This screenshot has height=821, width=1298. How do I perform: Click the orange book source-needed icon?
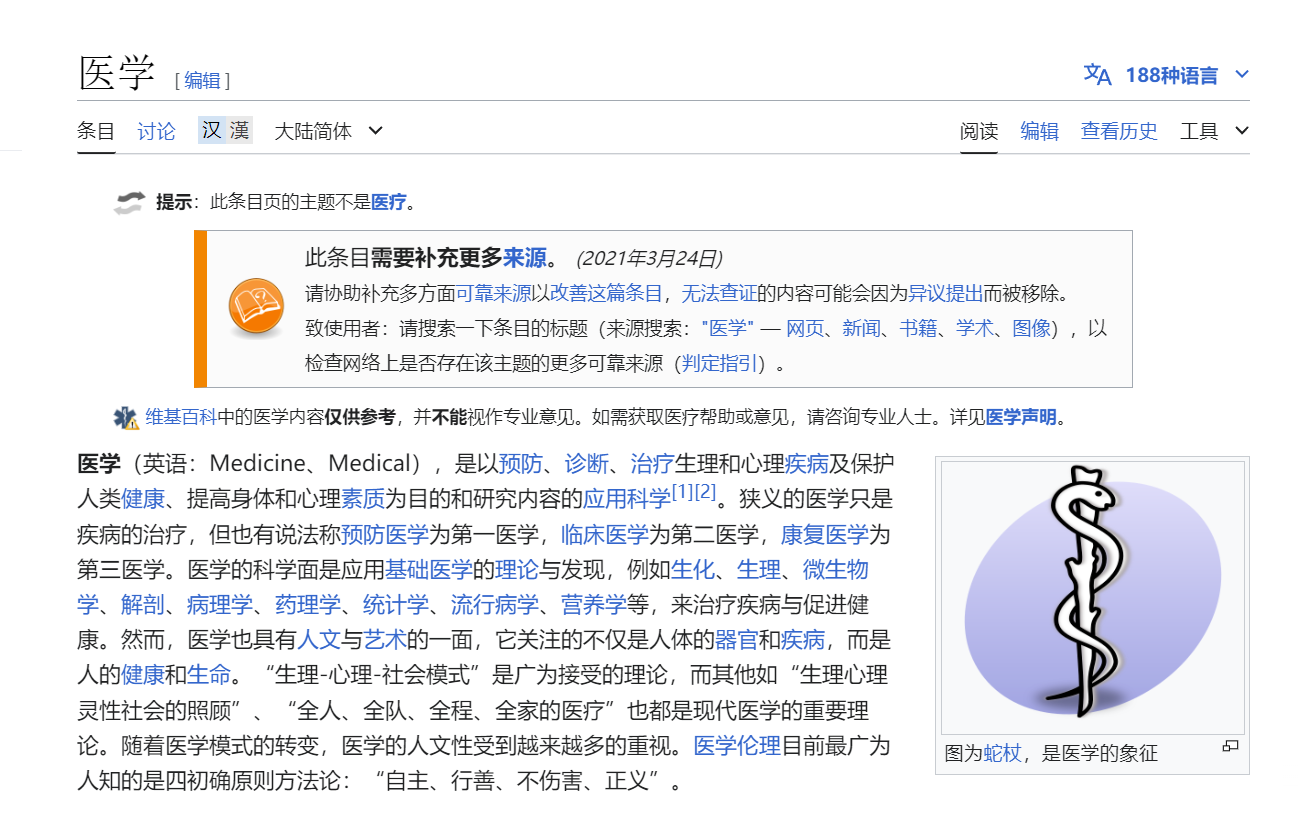tap(256, 306)
